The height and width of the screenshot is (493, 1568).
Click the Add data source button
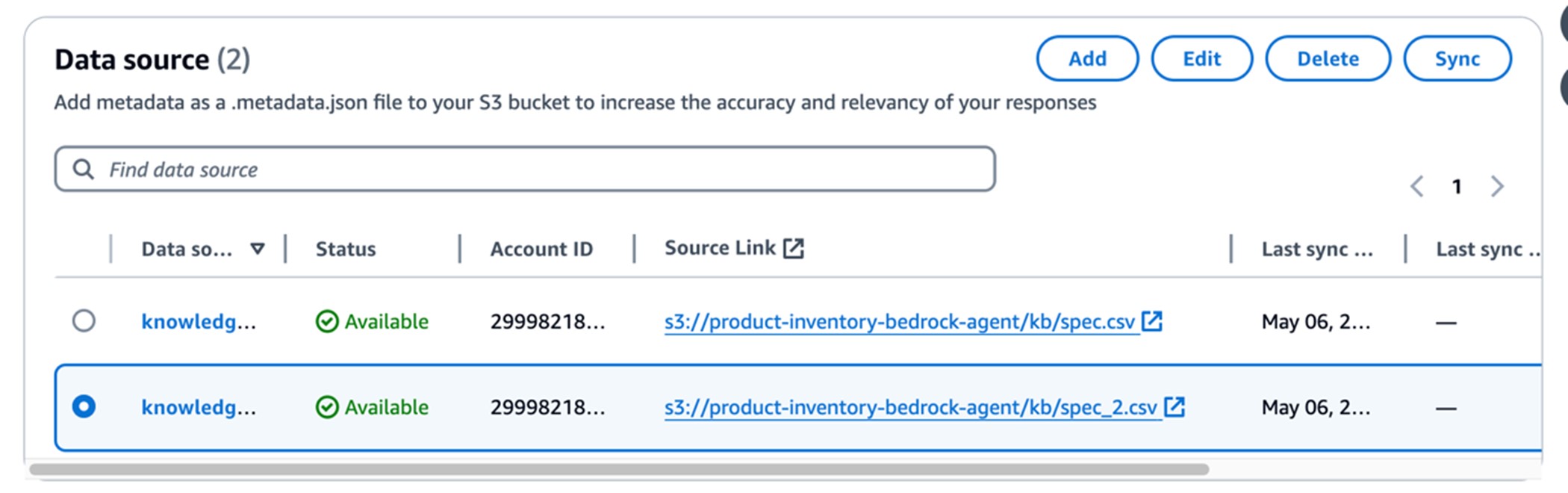(x=1087, y=58)
